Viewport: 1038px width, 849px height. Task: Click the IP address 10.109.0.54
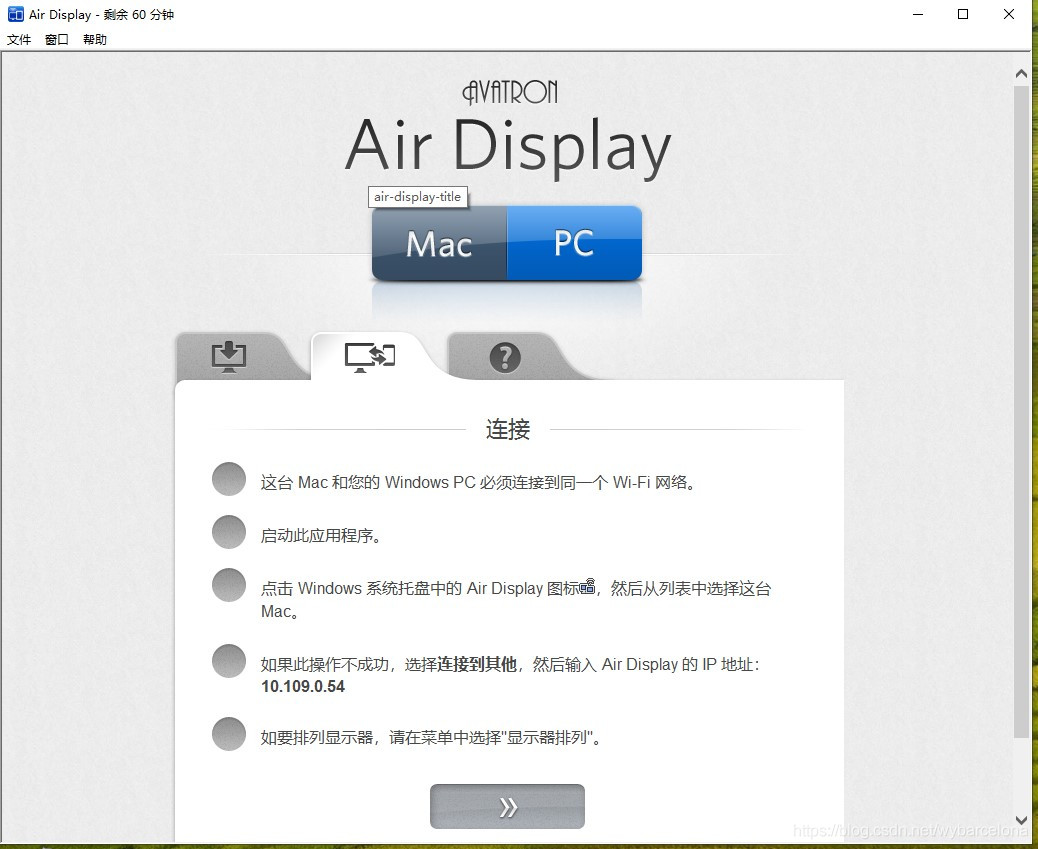tap(303, 686)
